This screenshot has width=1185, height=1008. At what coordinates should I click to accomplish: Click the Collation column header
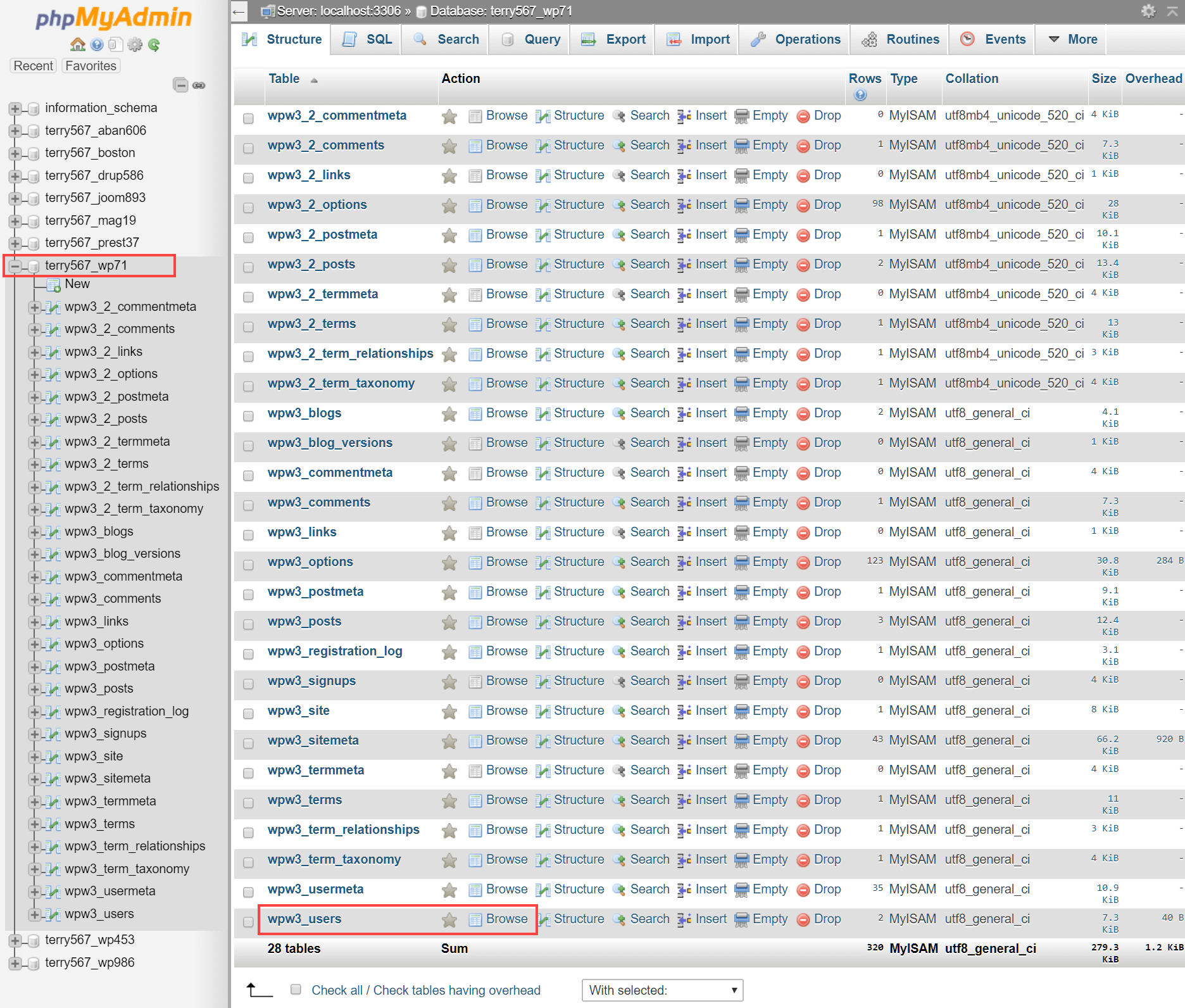972,79
